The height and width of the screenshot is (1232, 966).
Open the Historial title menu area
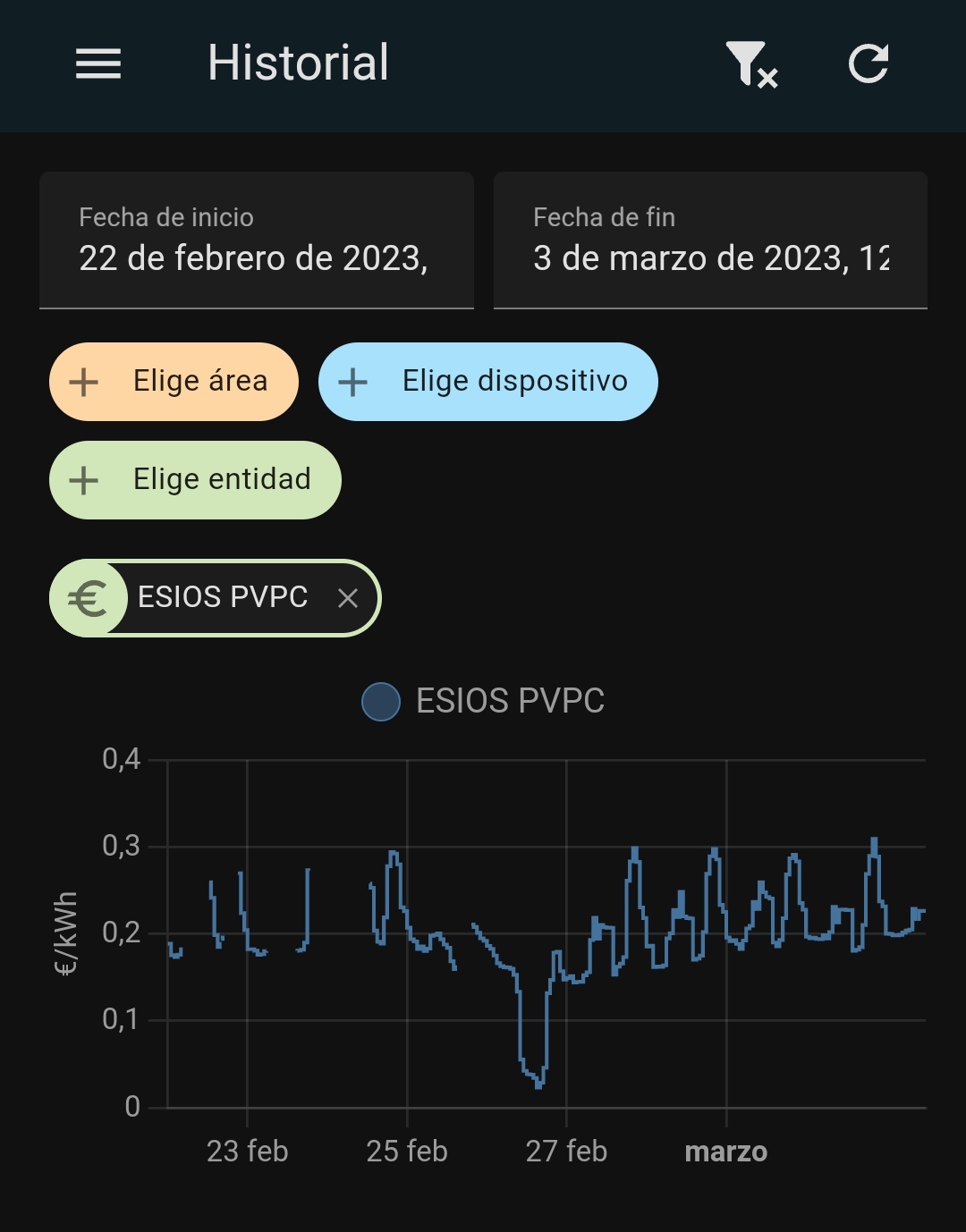pyautogui.click(x=298, y=63)
